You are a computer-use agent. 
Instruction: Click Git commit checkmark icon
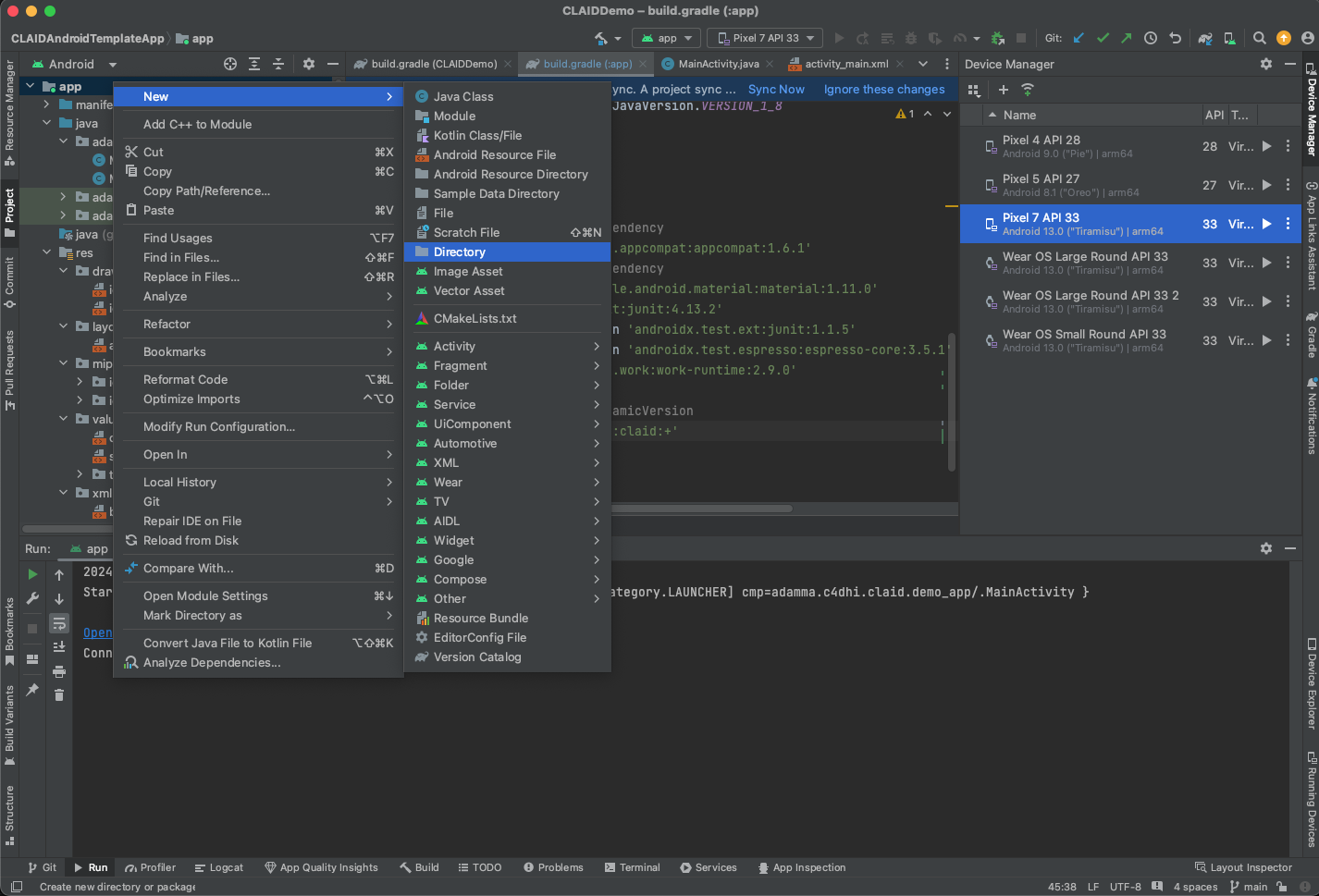point(1103,38)
